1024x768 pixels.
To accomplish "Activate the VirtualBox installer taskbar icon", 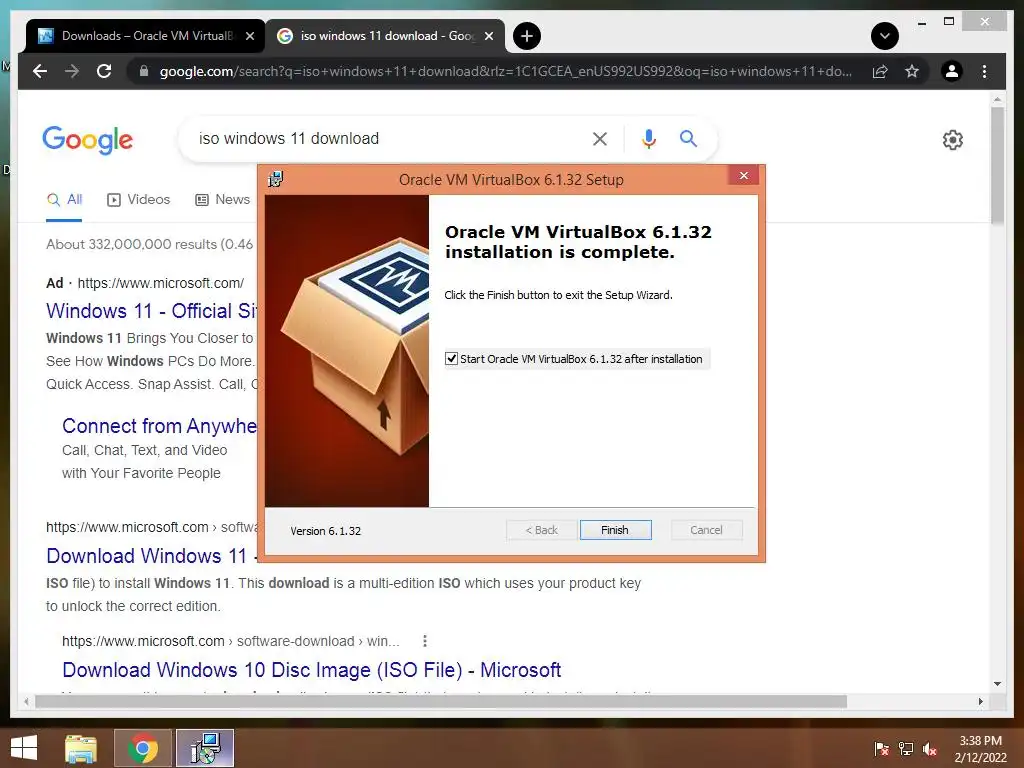I will click(x=205, y=748).
